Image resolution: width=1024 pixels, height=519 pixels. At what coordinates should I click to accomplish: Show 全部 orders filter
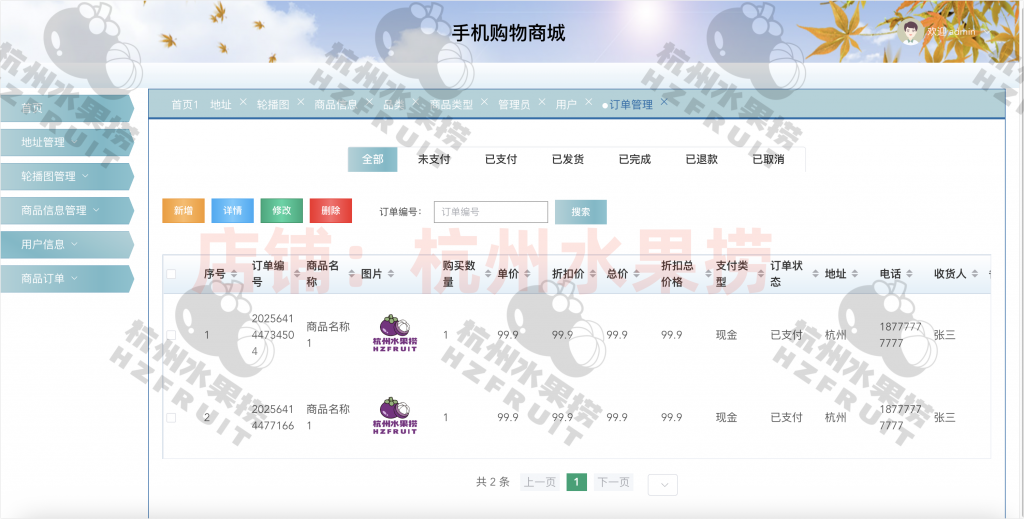point(372,159)
